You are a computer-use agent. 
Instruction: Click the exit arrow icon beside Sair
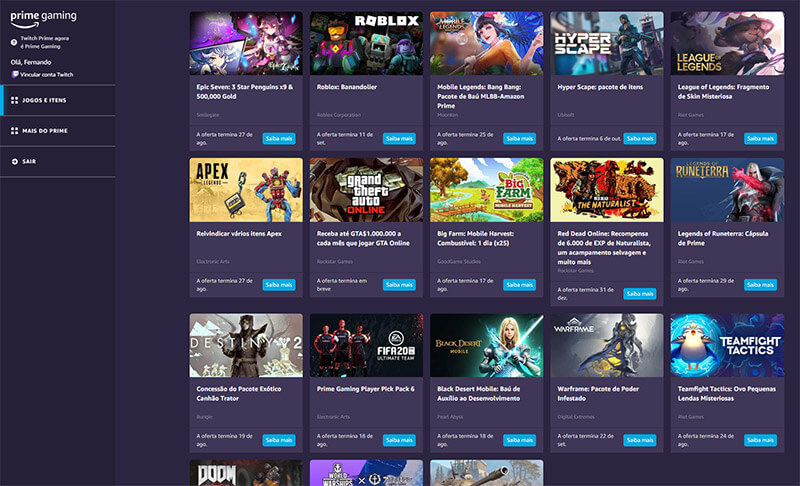[14, 161]
